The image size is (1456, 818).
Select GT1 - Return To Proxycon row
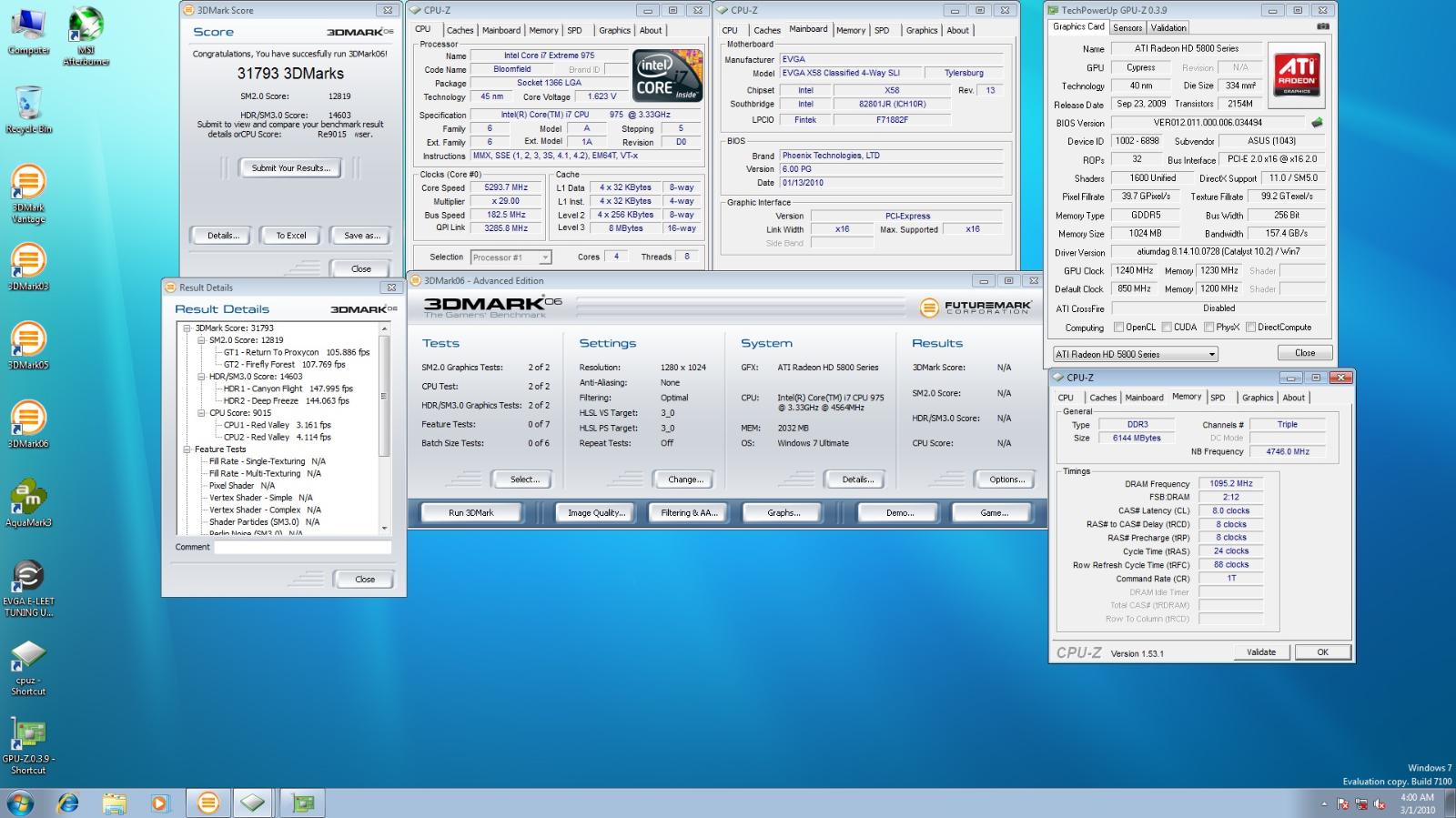(x=297, y=353)
